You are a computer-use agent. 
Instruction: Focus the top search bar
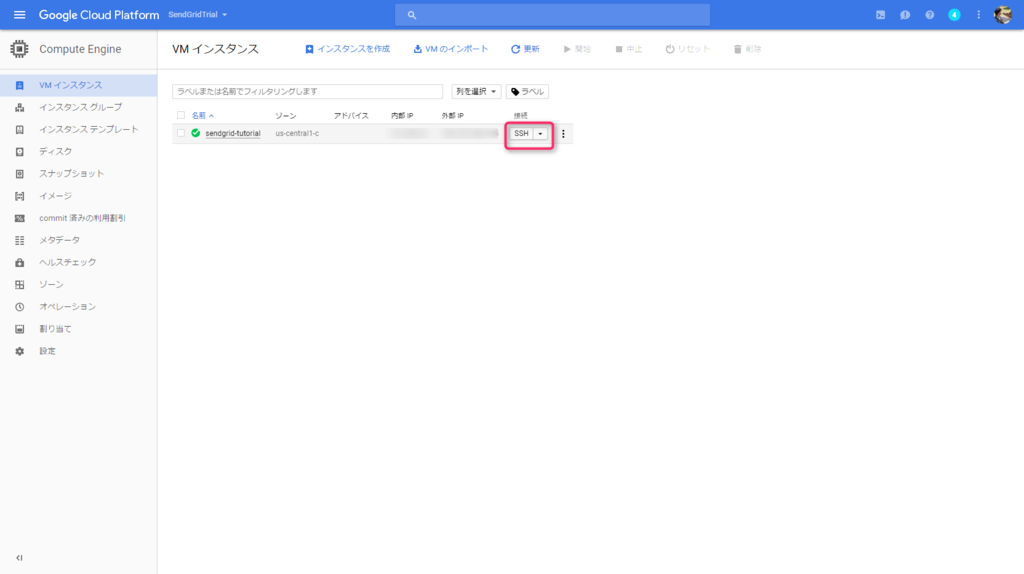coord(552,14)
